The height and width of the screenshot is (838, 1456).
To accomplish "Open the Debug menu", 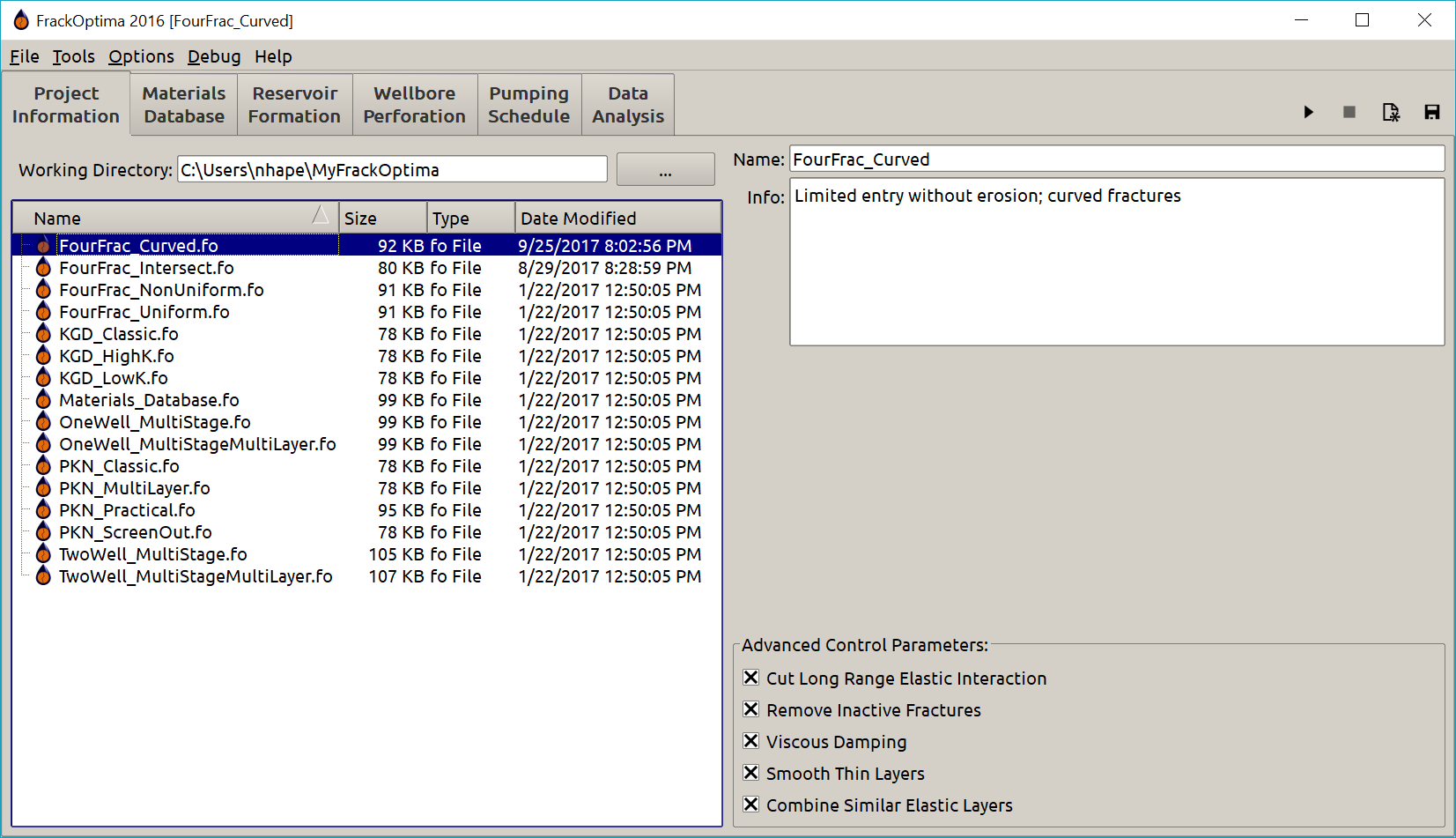I will click(214, 56).
